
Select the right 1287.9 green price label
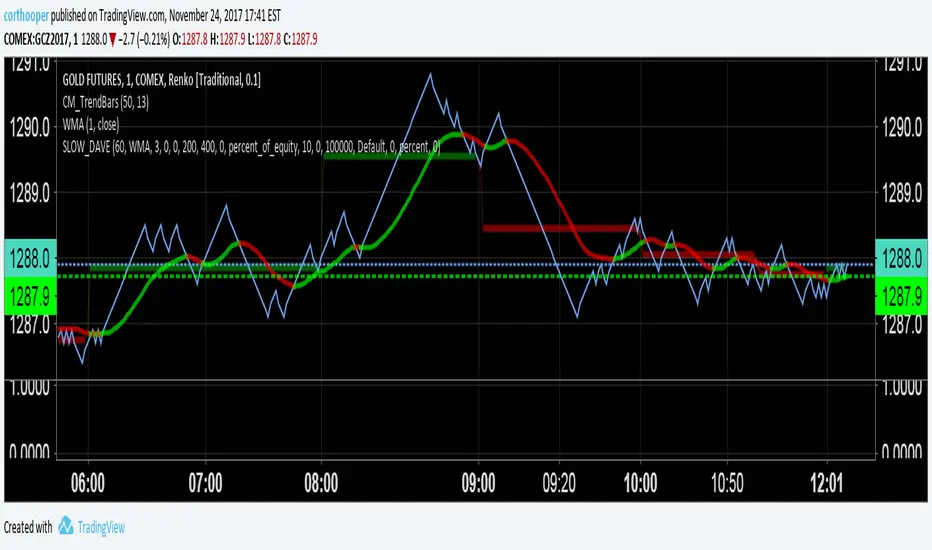point(901,296)
